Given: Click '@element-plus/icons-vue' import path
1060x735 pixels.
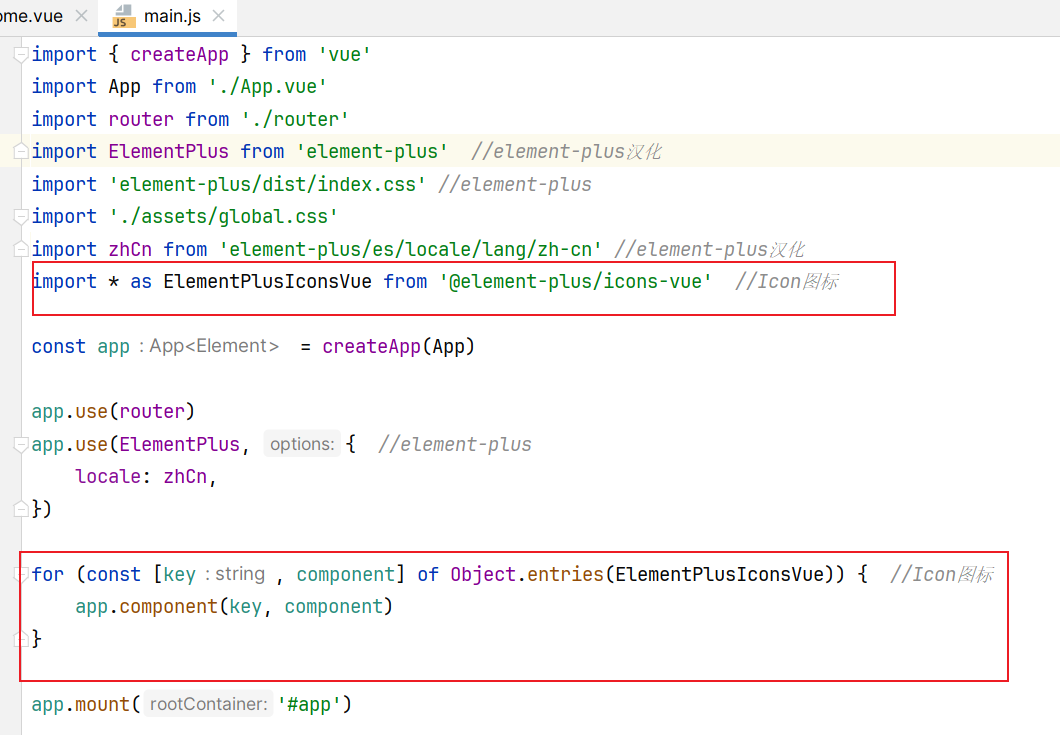Looking at the screenshot, I should pyautogui.click(x=575, y=281).
